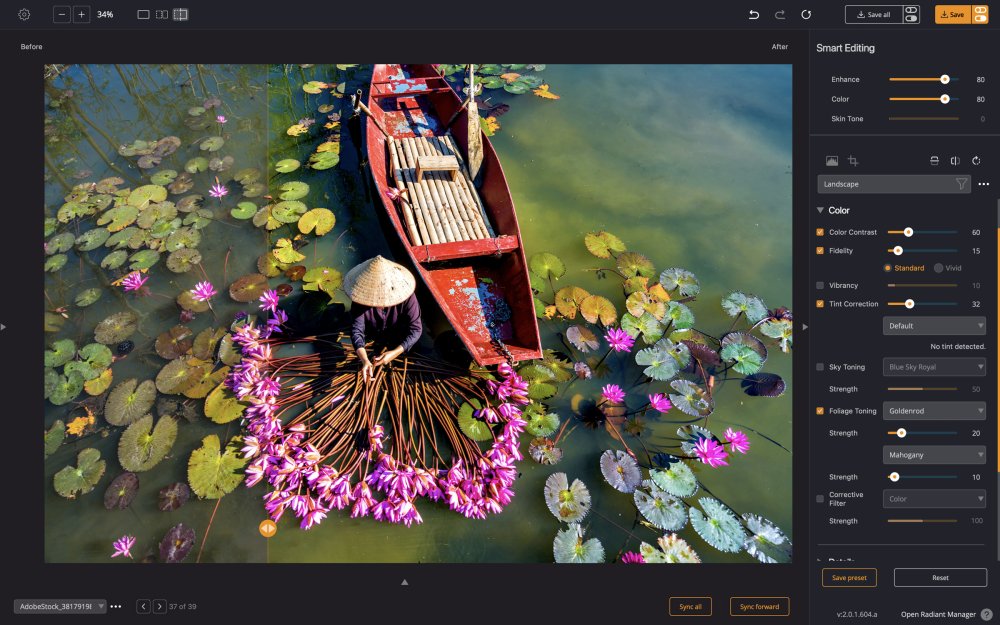Adjust the Tint Correction slider handle
Screen dimensions: 1000x625
pyautogui.click(x=909, y=304)
